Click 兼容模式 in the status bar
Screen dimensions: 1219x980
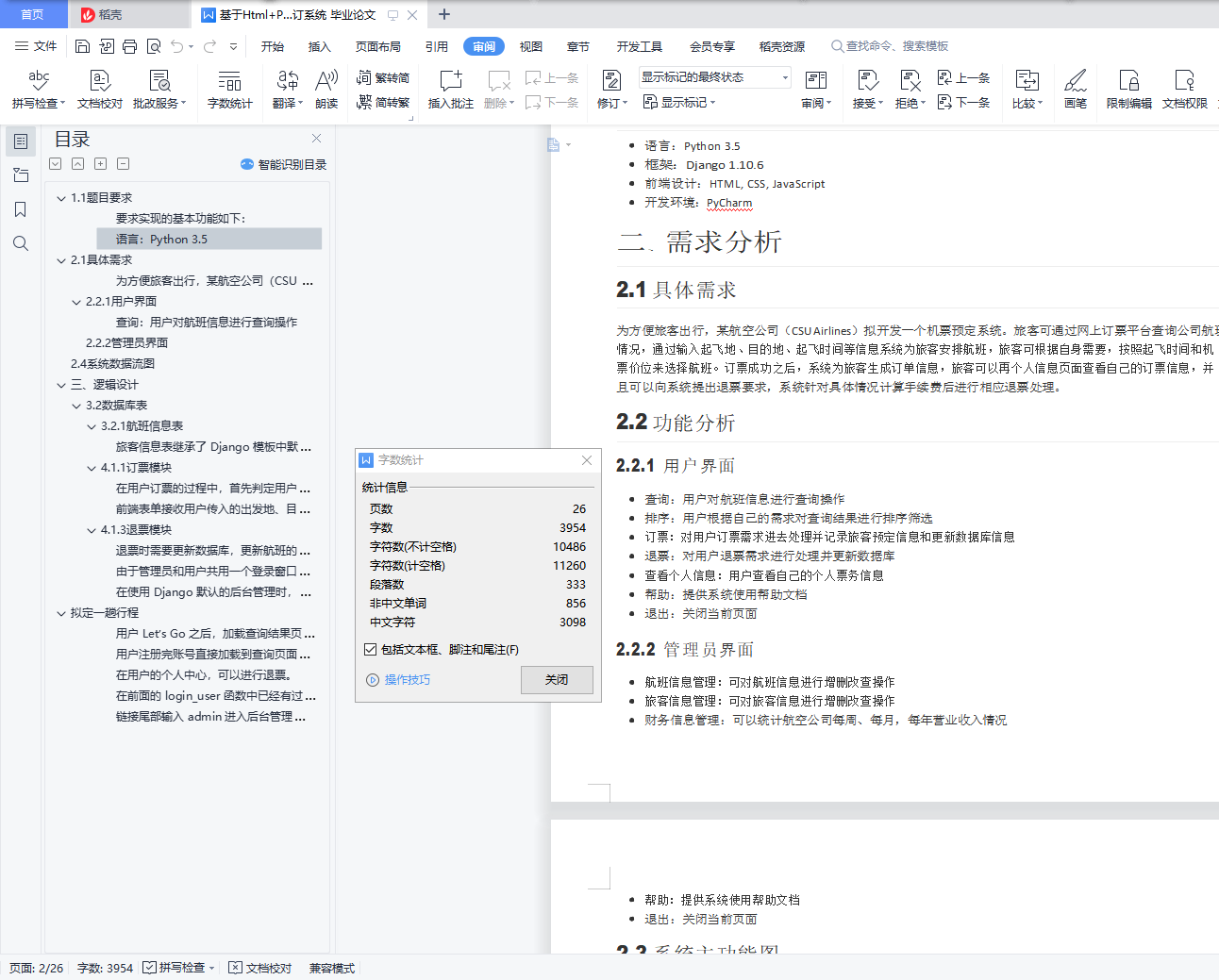332,968
